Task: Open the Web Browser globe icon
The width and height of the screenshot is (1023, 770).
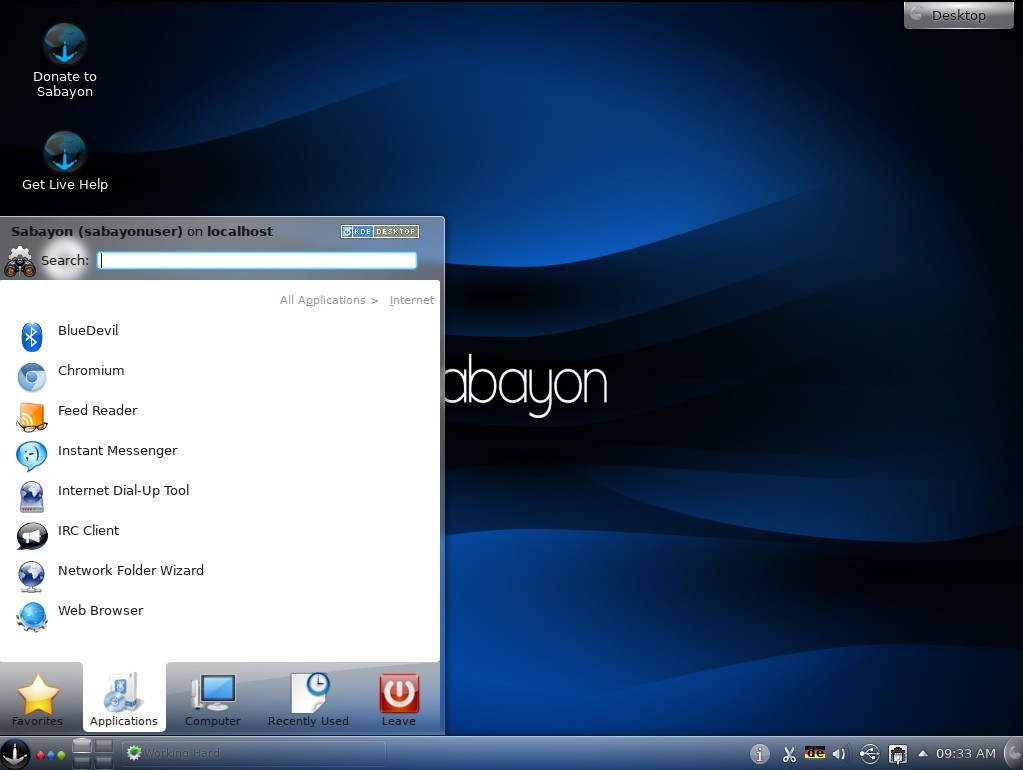Action: point(31,617)
